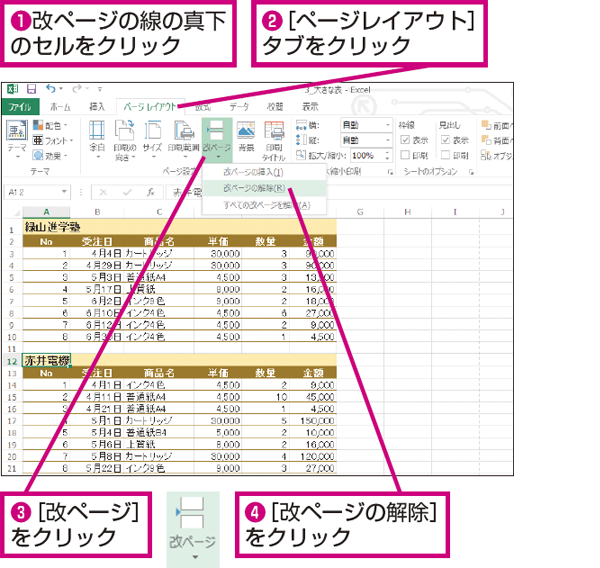
Task: Open the 拡大縮小印刷 dialog launcher
Action: (390, 172)
